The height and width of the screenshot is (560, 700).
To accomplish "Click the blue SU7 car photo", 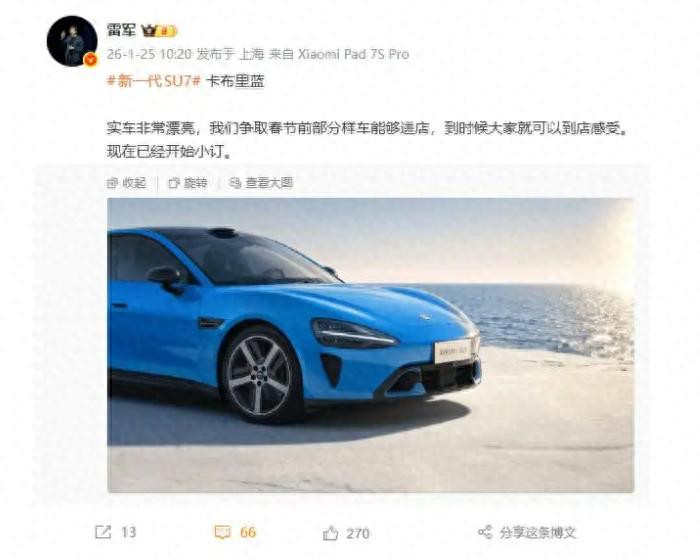I will click(x=371, y=345).
